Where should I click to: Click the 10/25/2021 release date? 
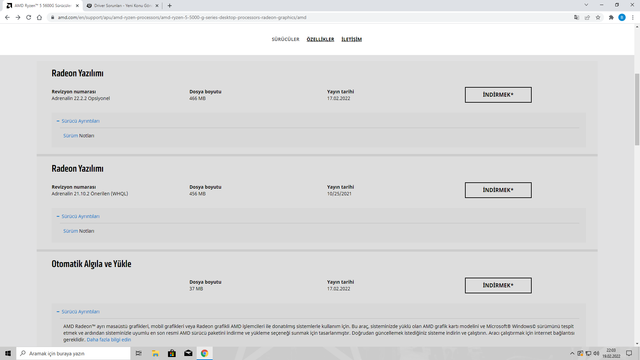[339, 194]
